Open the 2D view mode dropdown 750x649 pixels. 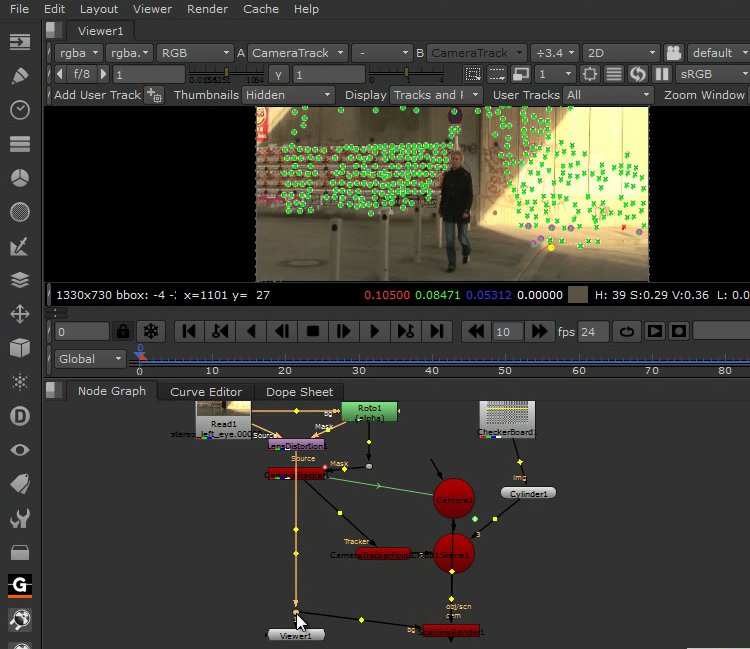[621, 53]
